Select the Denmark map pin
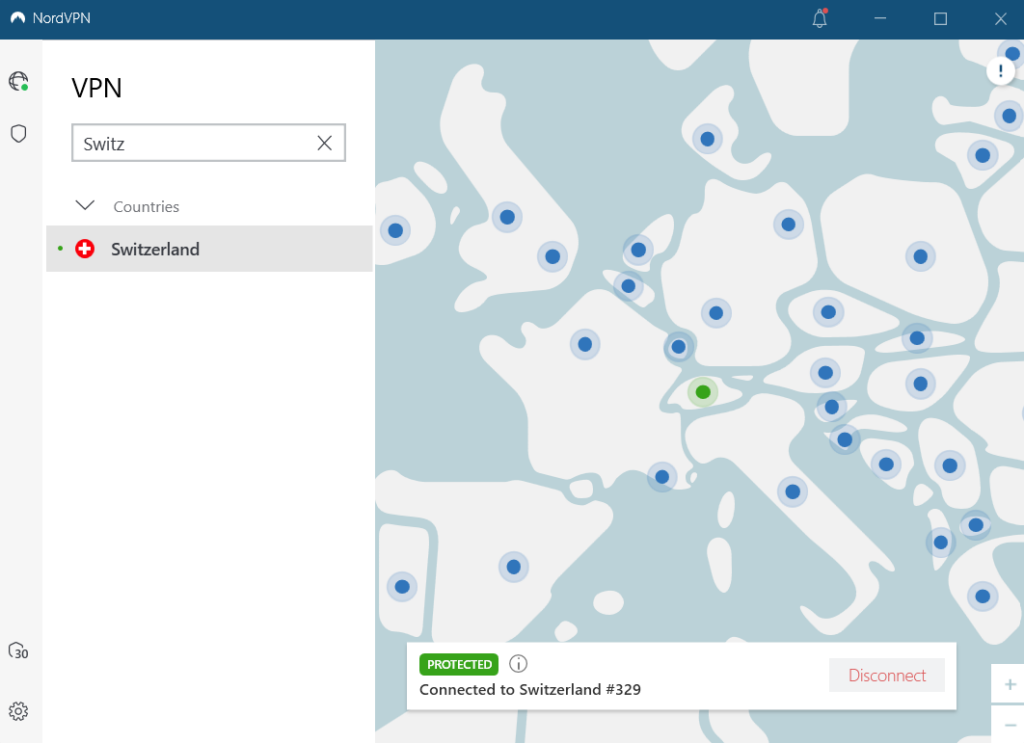 pos(707,139)
